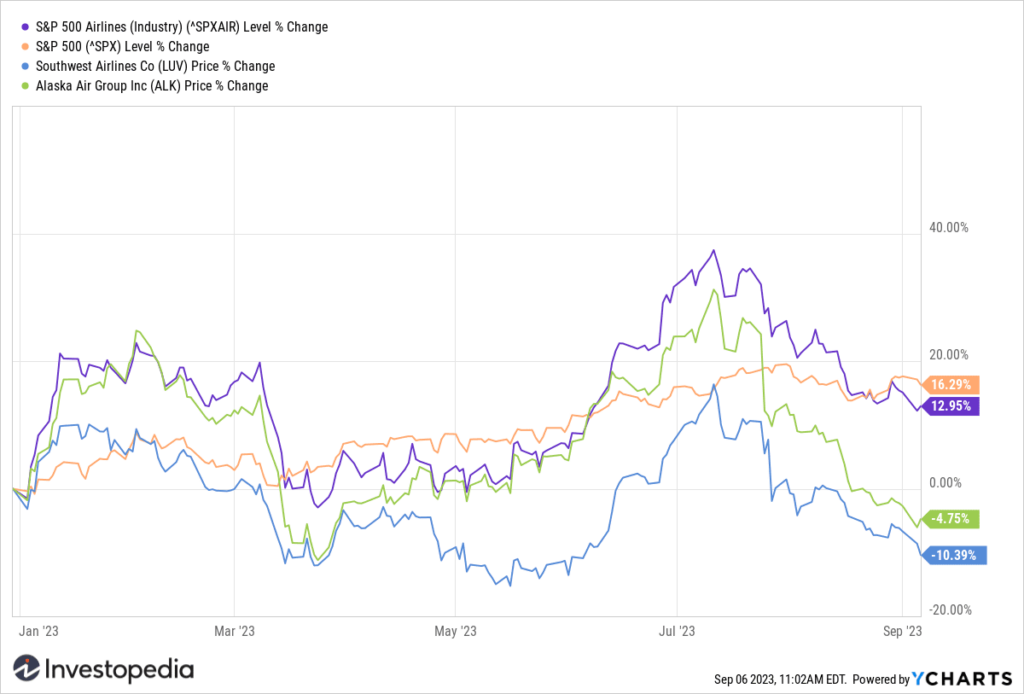Click the Investopedia logo icon
The height and width of the screenshot is (694, 1024).
[26, 669]
